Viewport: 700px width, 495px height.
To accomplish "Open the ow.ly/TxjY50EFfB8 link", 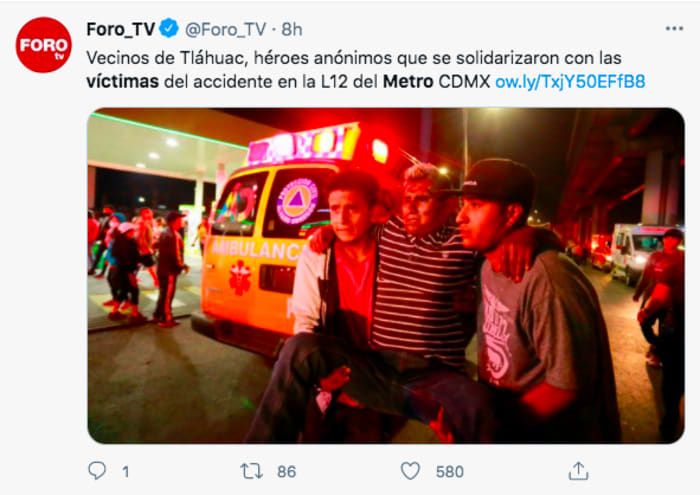I will 570,82.
